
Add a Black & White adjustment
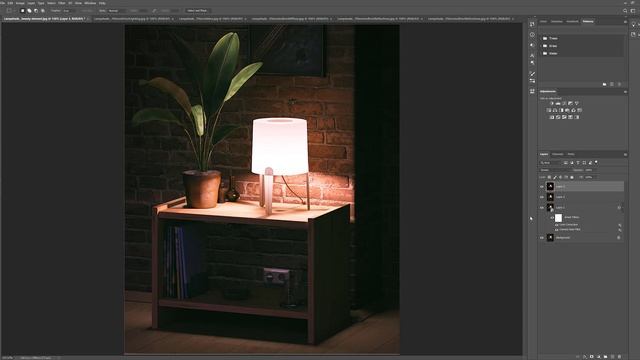click(561, 110)
